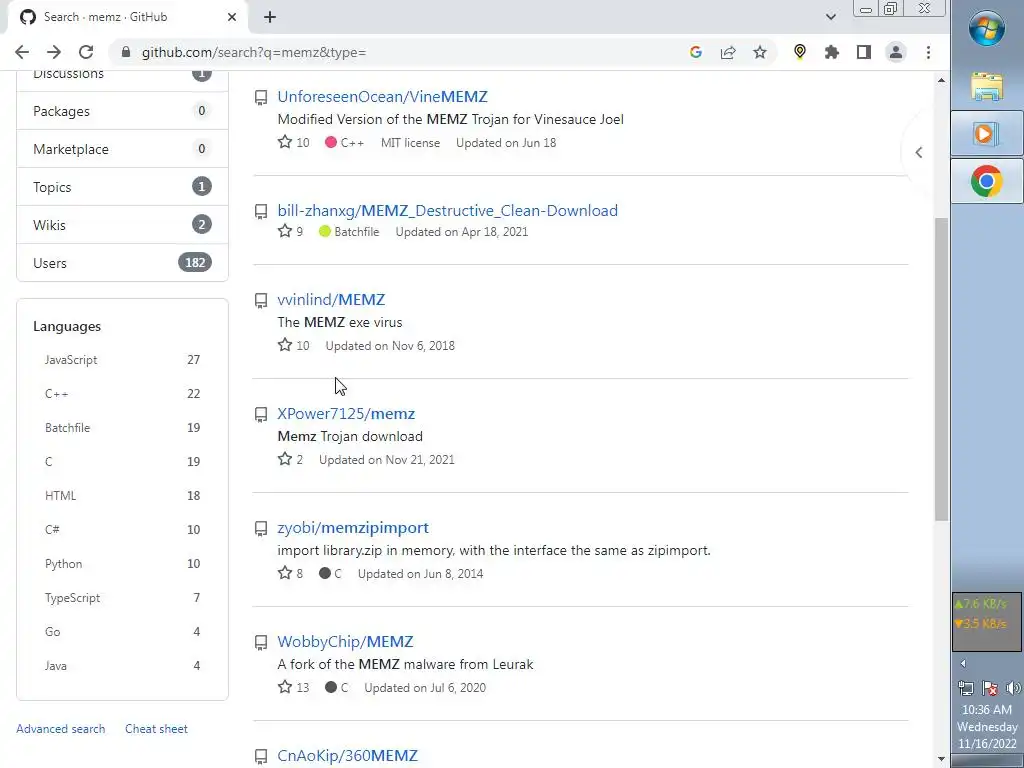The width and height of the screenshot is (1024, 768).
Task: Click the browser forward arrow
Action: (54, 52)
